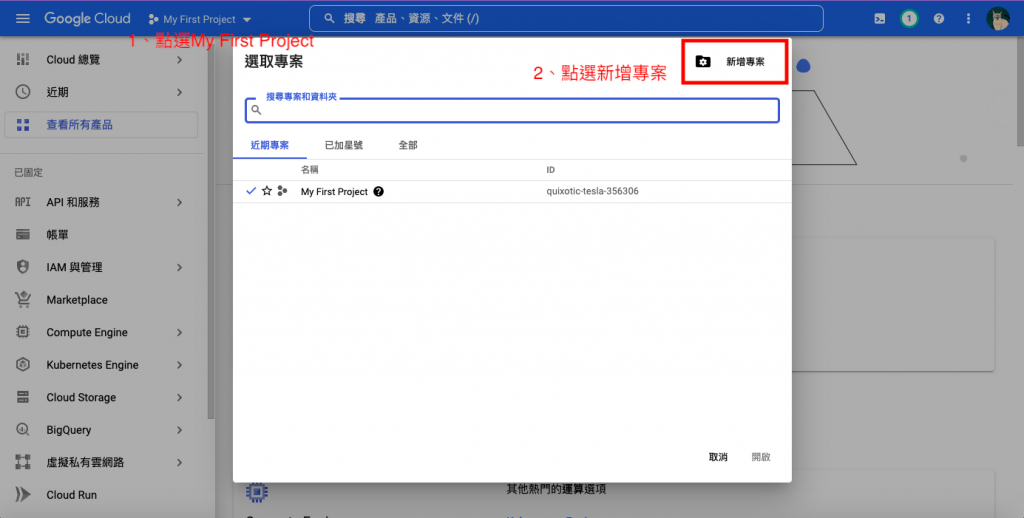Image resolution: width=1024 pixels, height=518 pixels.
Task: Open the help question mark icon
Action: (x=938, y=19)
